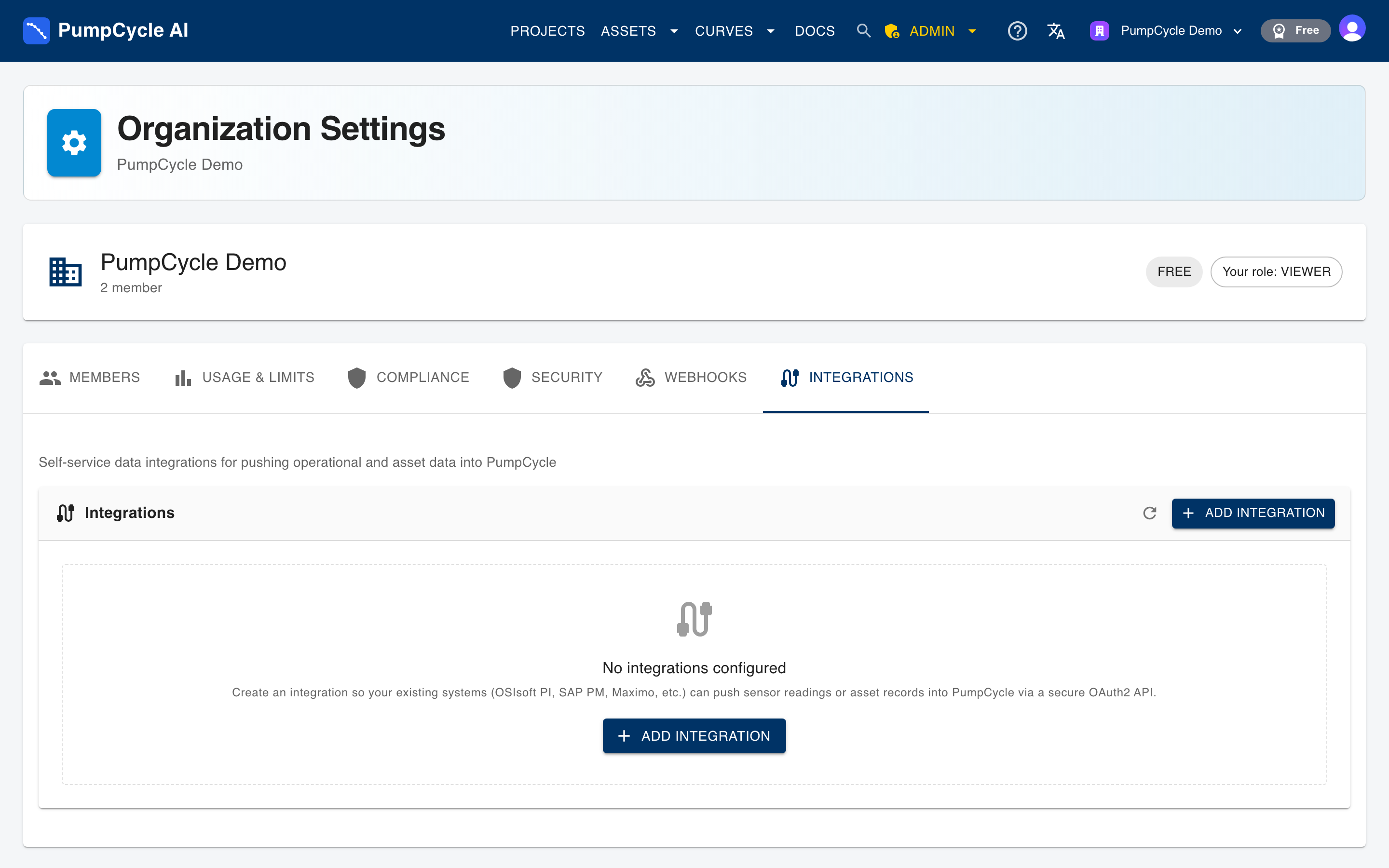Click the admin shield icon

(x=891, y=31)
